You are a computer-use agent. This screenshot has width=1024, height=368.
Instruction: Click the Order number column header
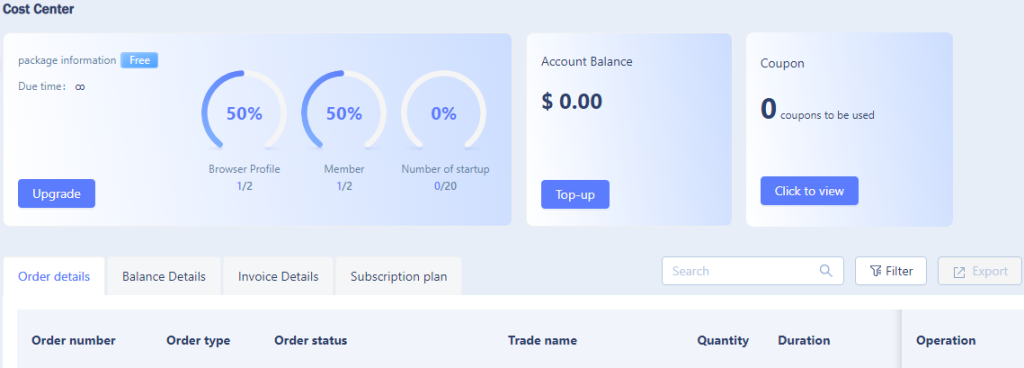tap(74, 341)
